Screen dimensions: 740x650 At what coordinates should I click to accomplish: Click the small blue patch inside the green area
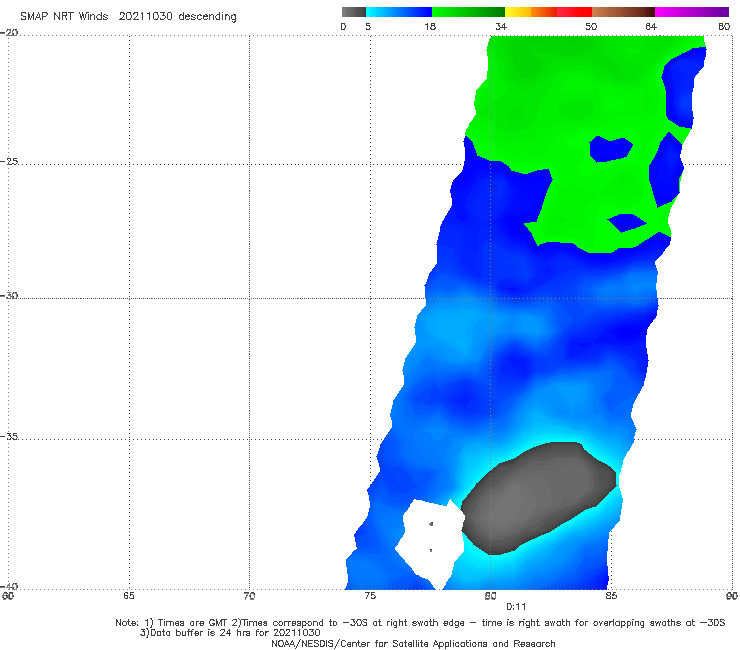pyautogui.click(x=611, y=149)
